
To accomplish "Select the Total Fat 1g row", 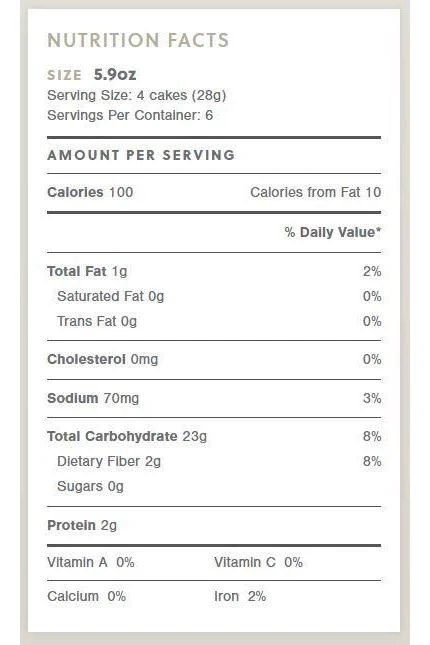I will (x=214, y=271).
